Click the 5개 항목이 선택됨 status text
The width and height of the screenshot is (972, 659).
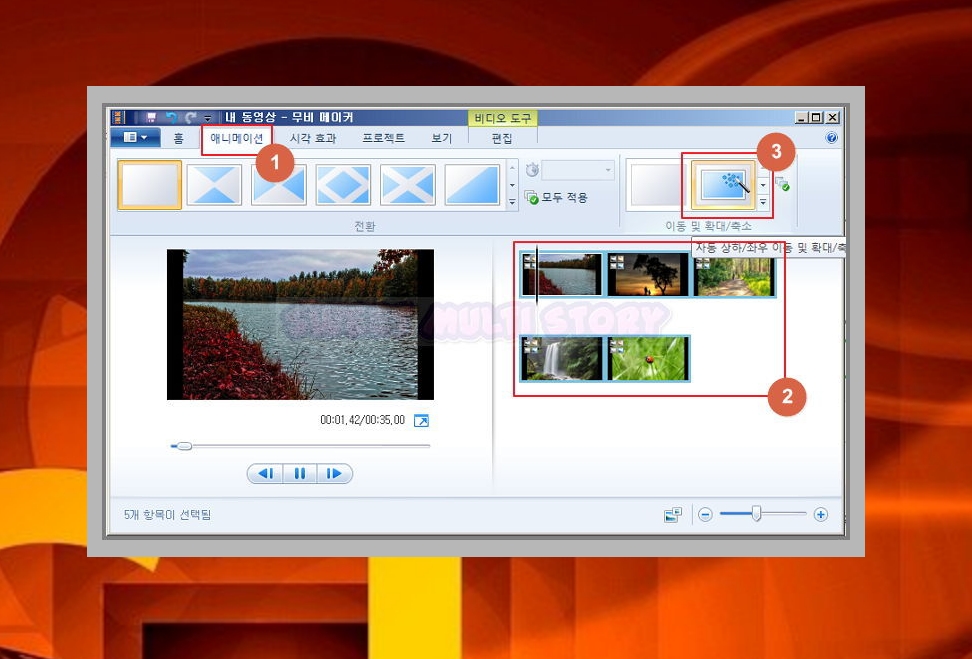pyautogui.click(x=167, y=515)
